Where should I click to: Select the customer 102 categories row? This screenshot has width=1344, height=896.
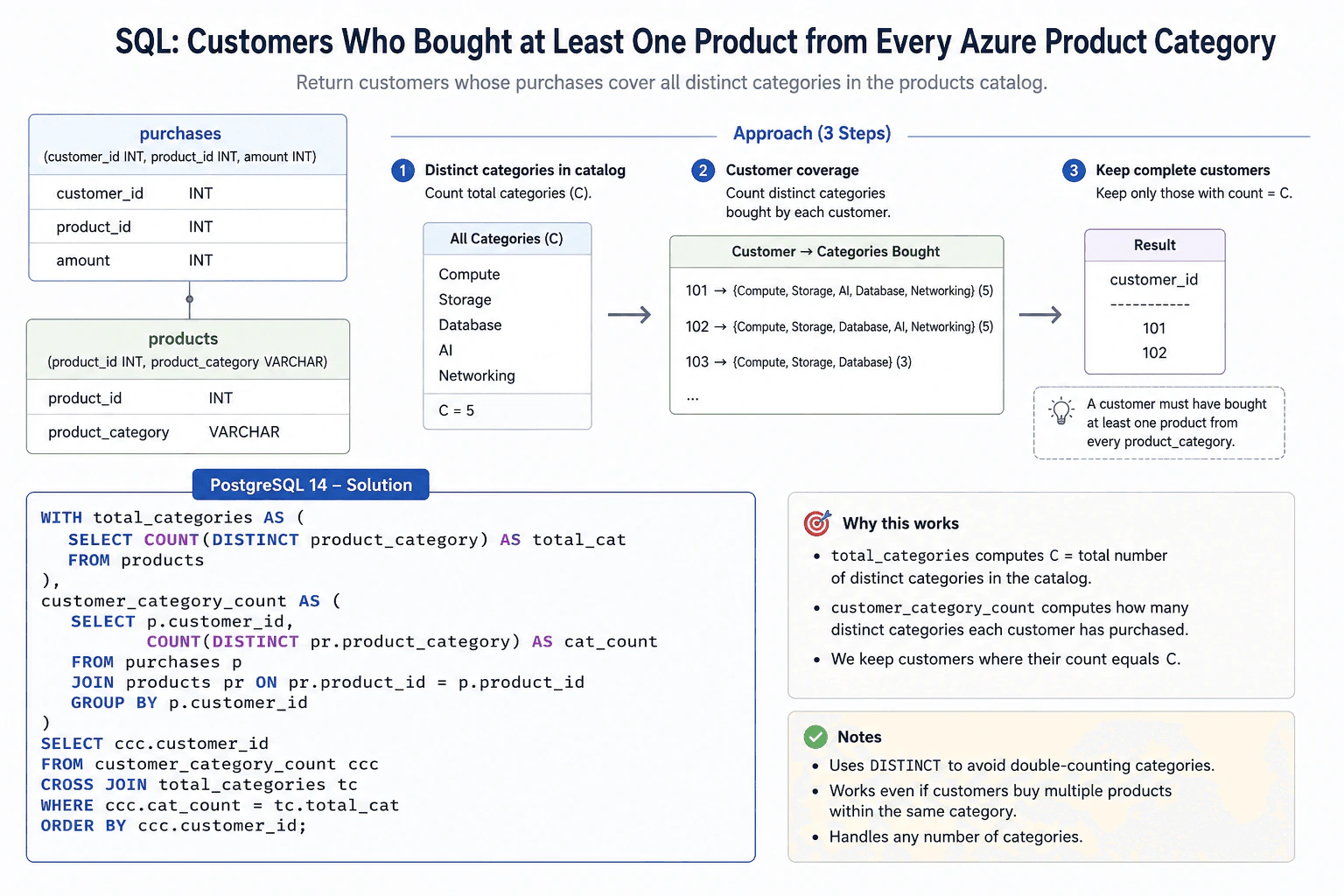(839, 326)
